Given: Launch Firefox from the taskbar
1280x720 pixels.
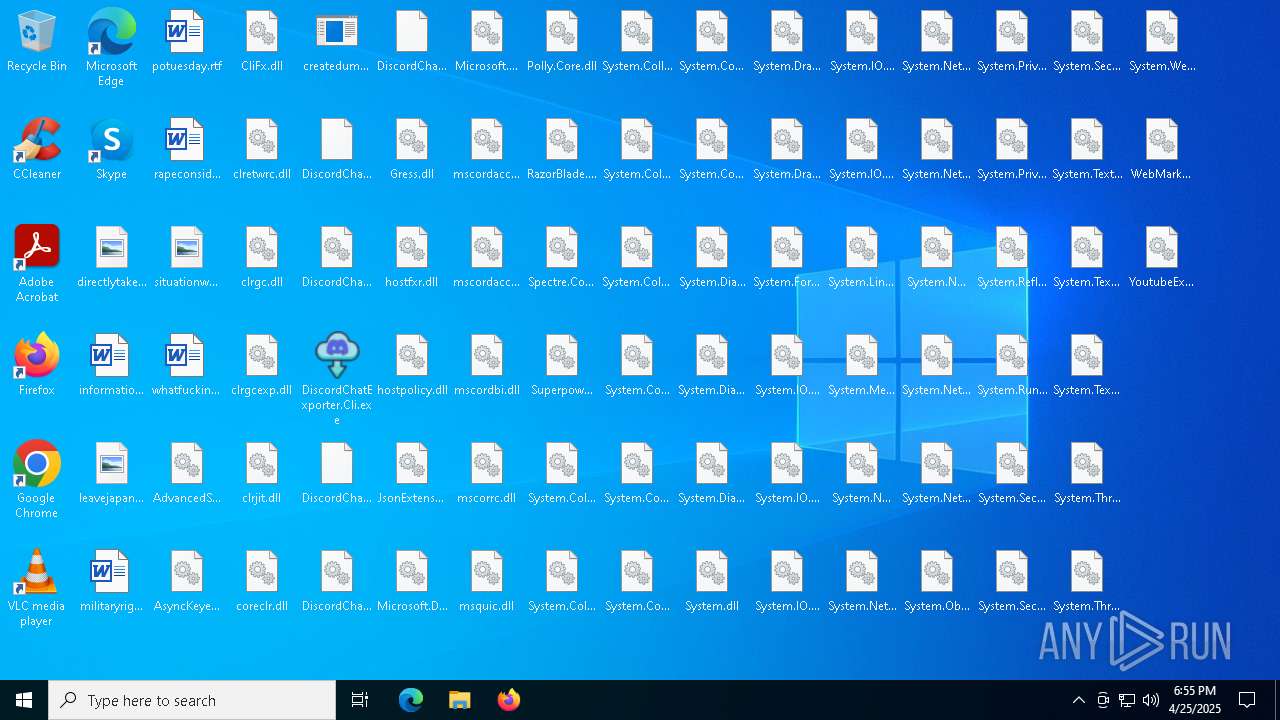Looking at the screenshot, I should coord(509,700).
